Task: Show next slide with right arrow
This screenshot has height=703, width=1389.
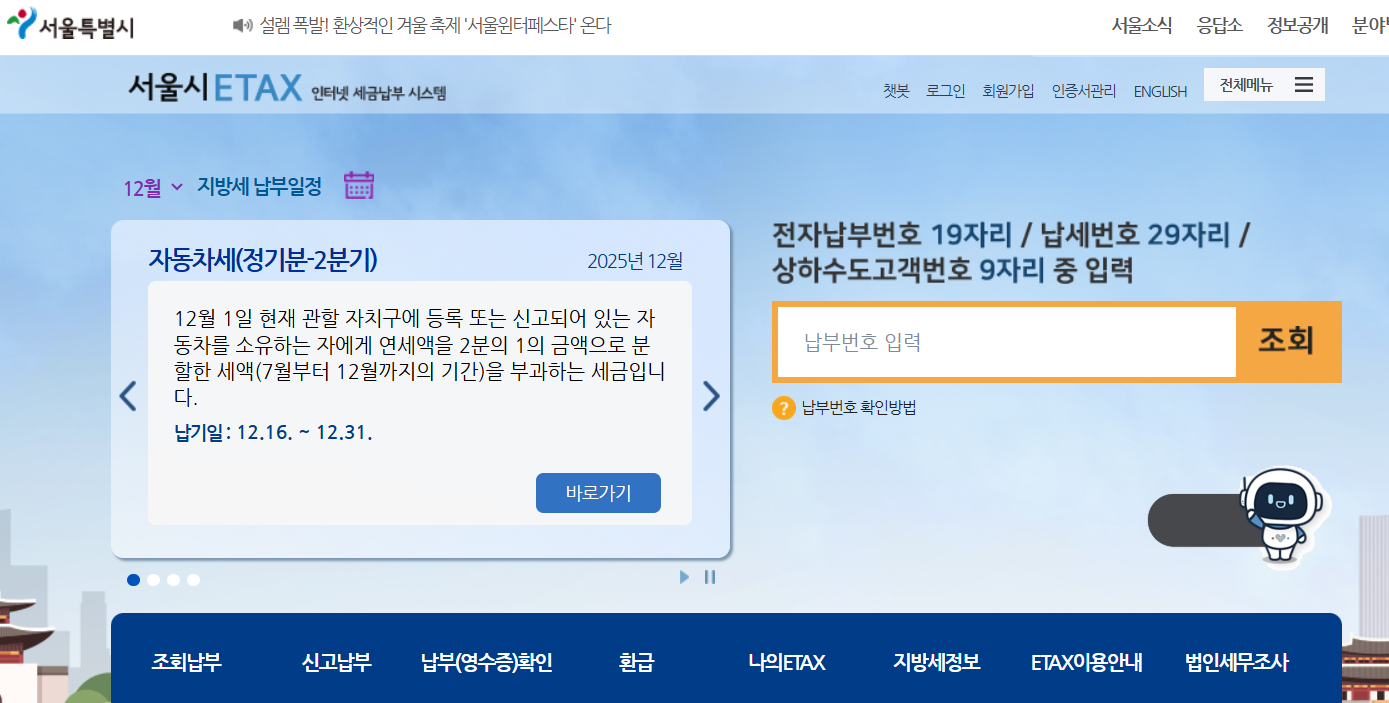Action: tap(711, 396)
